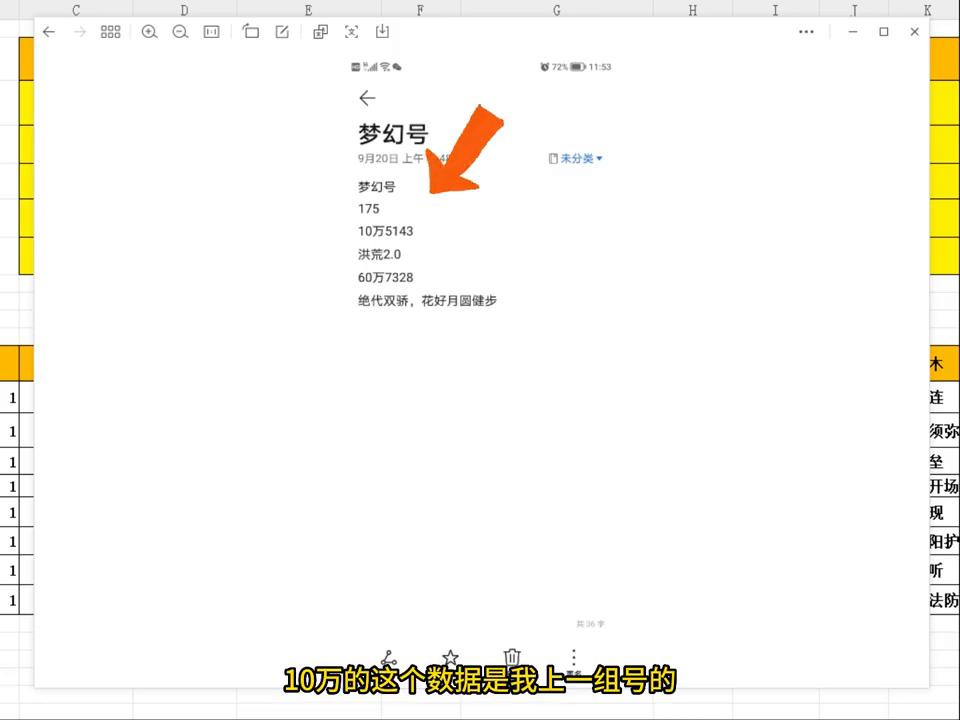Select spreadsheet column header D

pyautogui.click(x=184, y=10)
